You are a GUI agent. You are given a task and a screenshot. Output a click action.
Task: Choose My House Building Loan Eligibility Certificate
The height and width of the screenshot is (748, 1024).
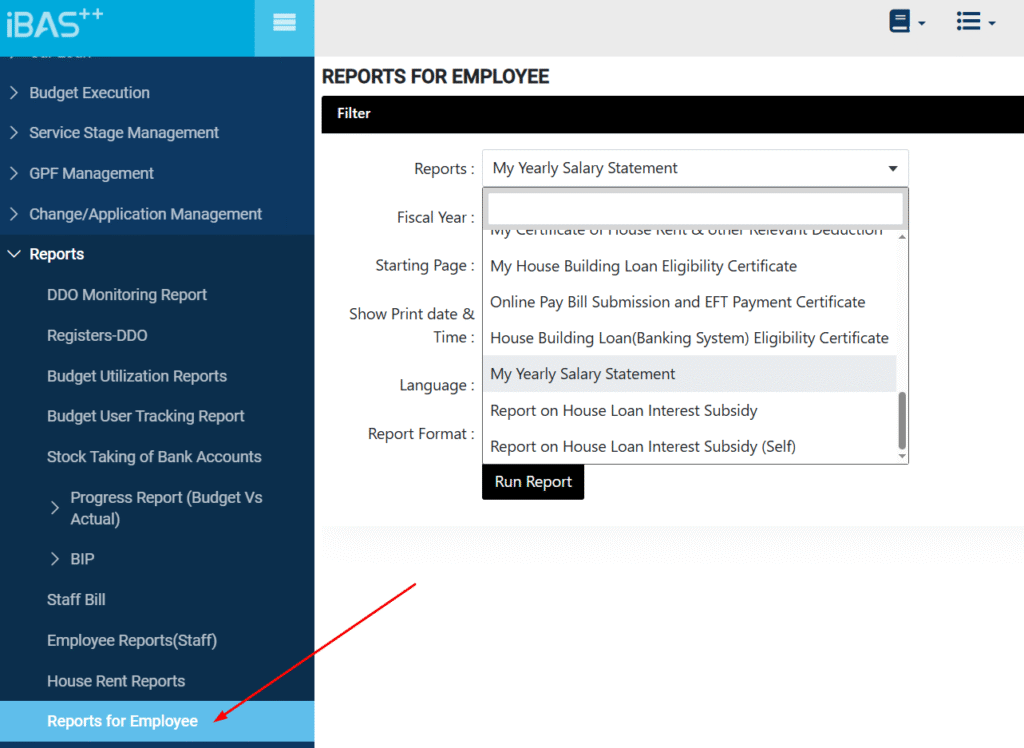coord(643,266)
